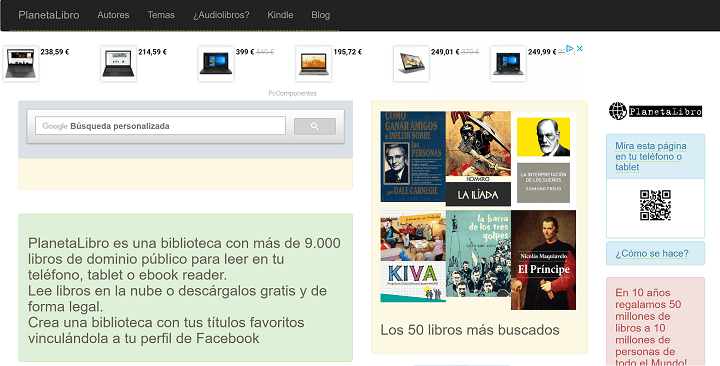Click Los 50 libros más buscados heading
The width and height of the screenshot is (720, 366).
coord(470,330)
